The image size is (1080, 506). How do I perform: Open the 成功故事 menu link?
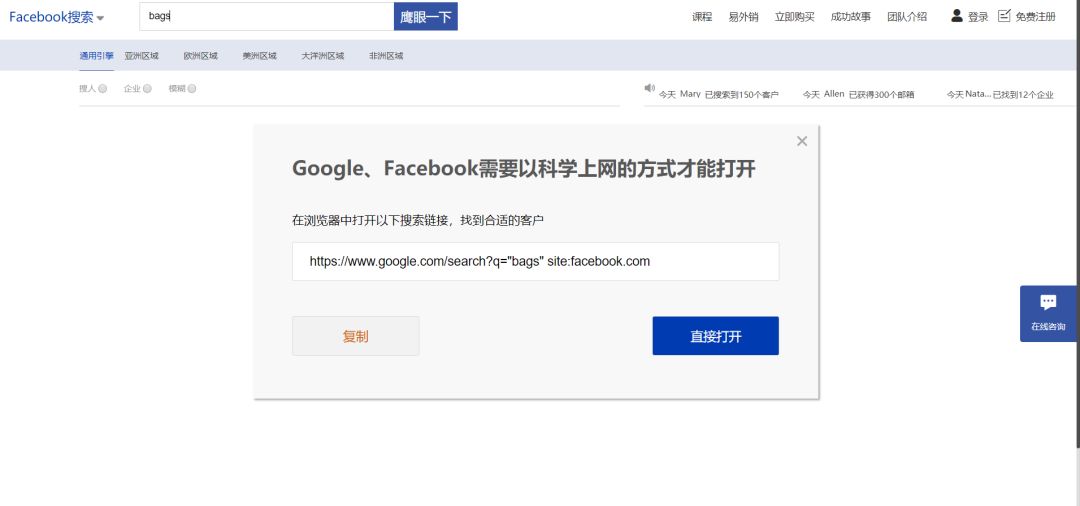pyautogui.click(x=850, y=17)
